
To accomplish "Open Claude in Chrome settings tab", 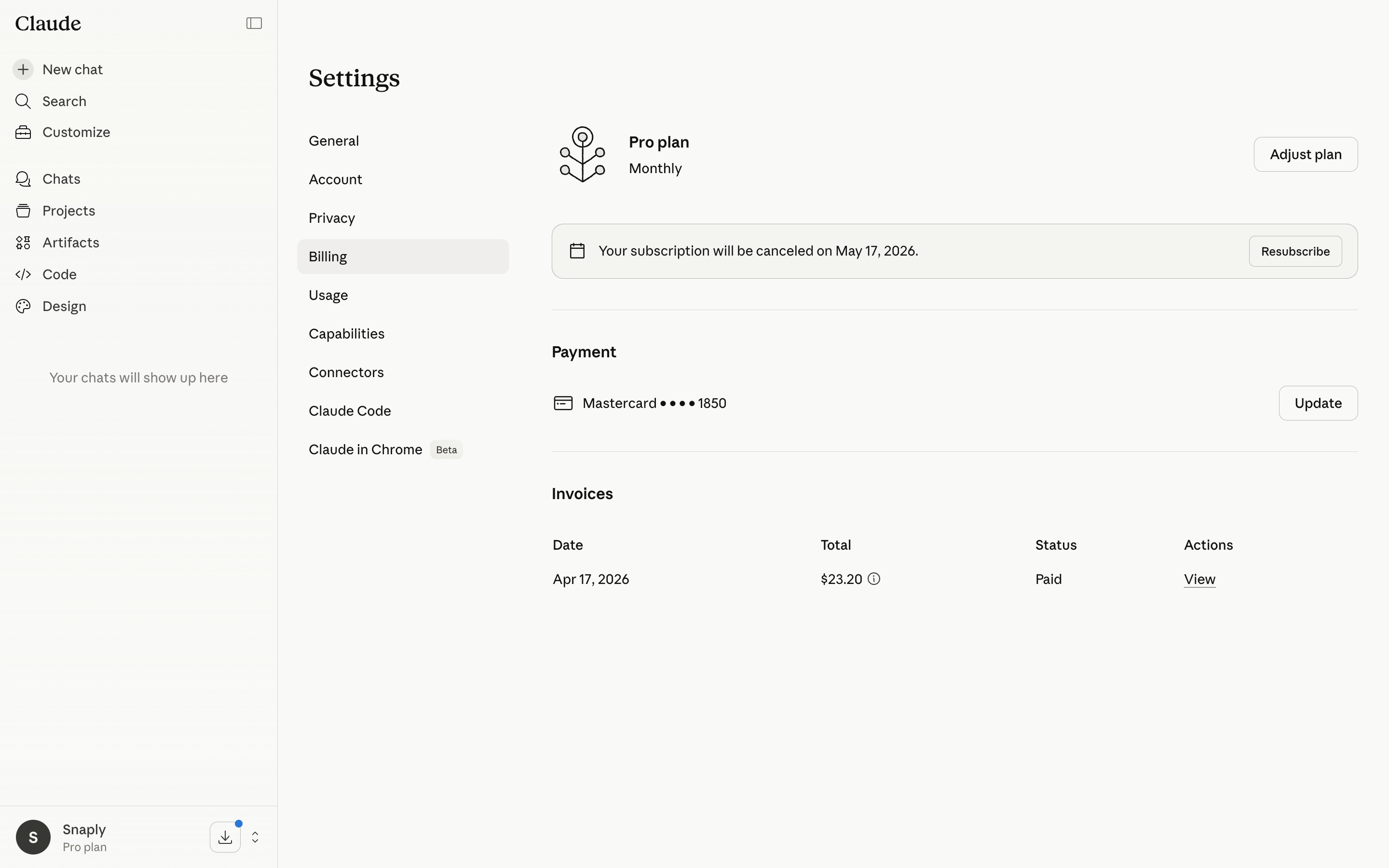I will (x=403, y=449).
